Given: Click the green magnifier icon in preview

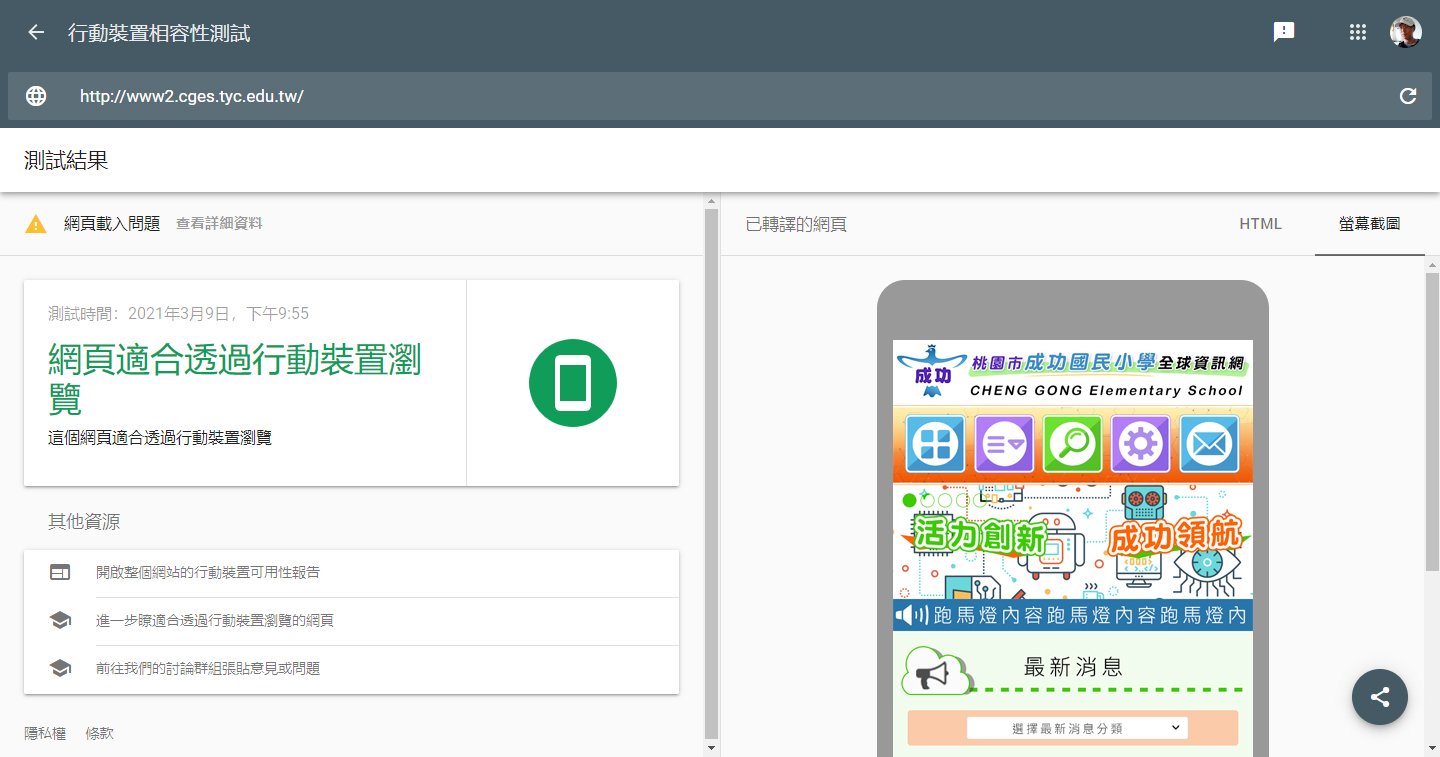Looking at the screenshot, I should tap(1072, 444).
